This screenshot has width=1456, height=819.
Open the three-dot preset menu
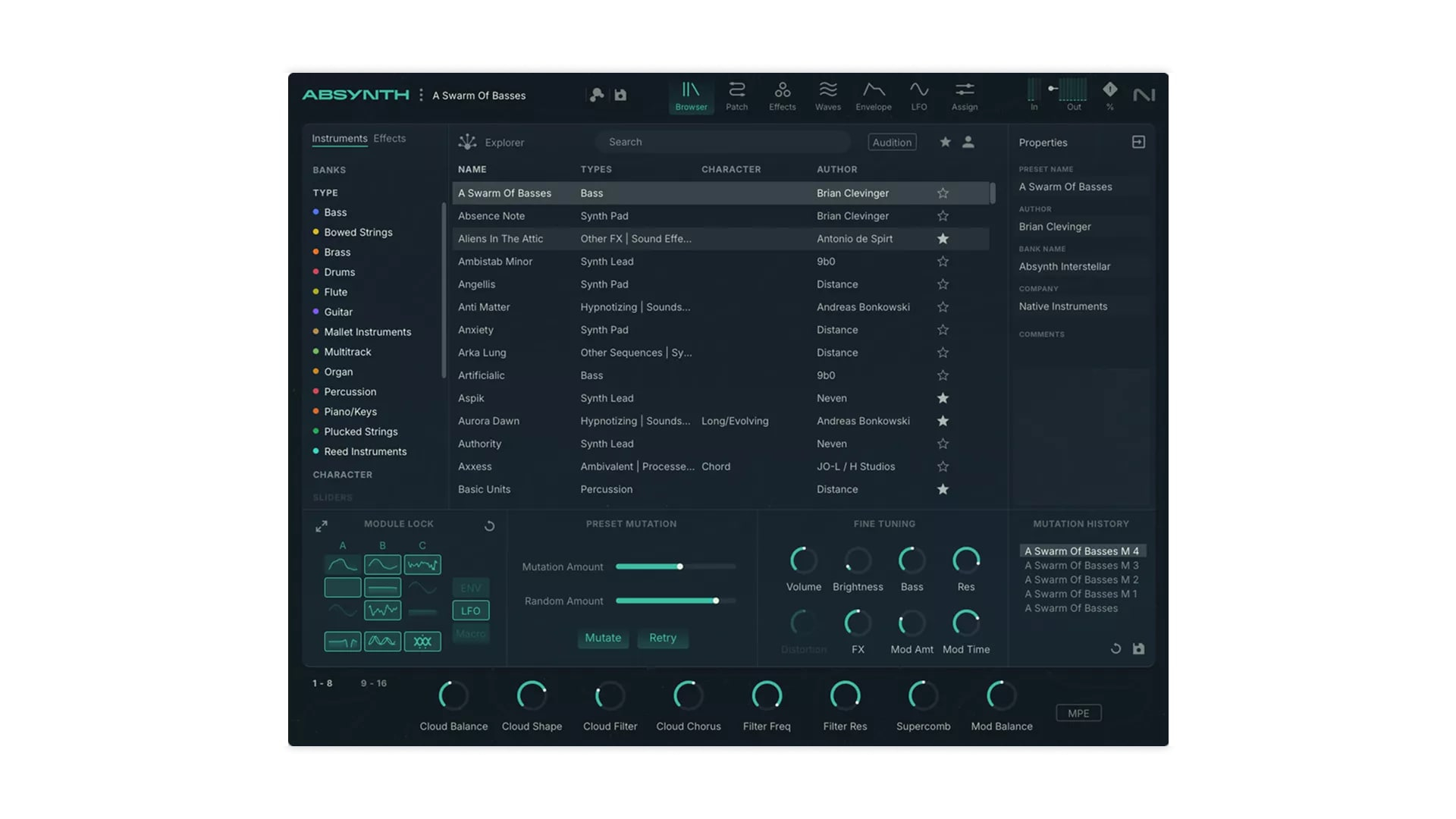click(x=421, y=95)
